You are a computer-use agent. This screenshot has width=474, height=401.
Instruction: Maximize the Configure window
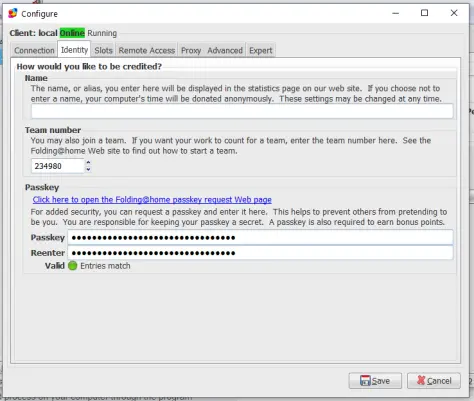(x=424, y=13)
